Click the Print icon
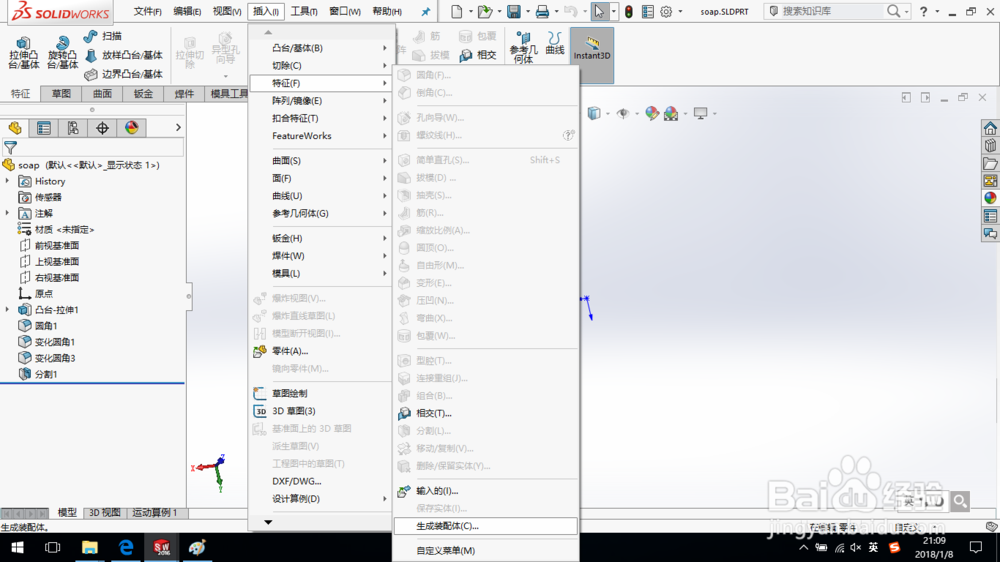Viewport: 1000px width, 562px height. coord(542,11)
